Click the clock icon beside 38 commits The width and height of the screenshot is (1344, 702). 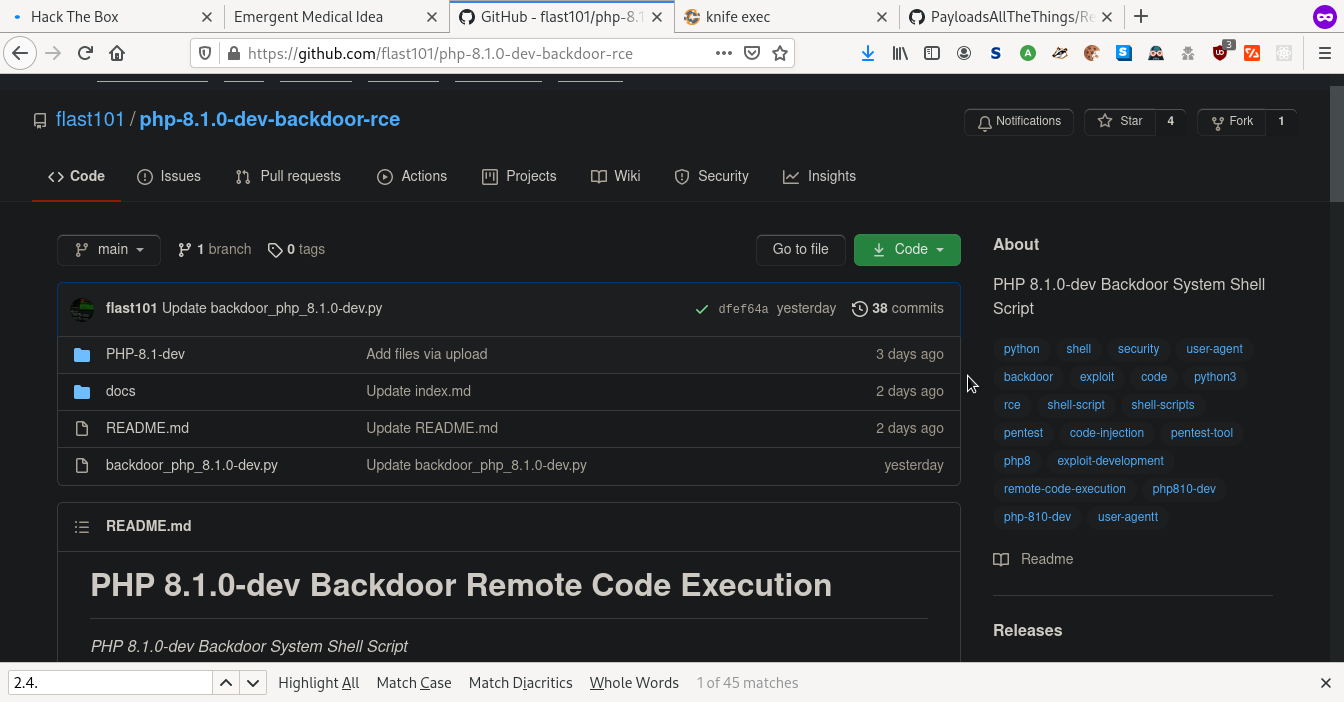tap(859, 309)
